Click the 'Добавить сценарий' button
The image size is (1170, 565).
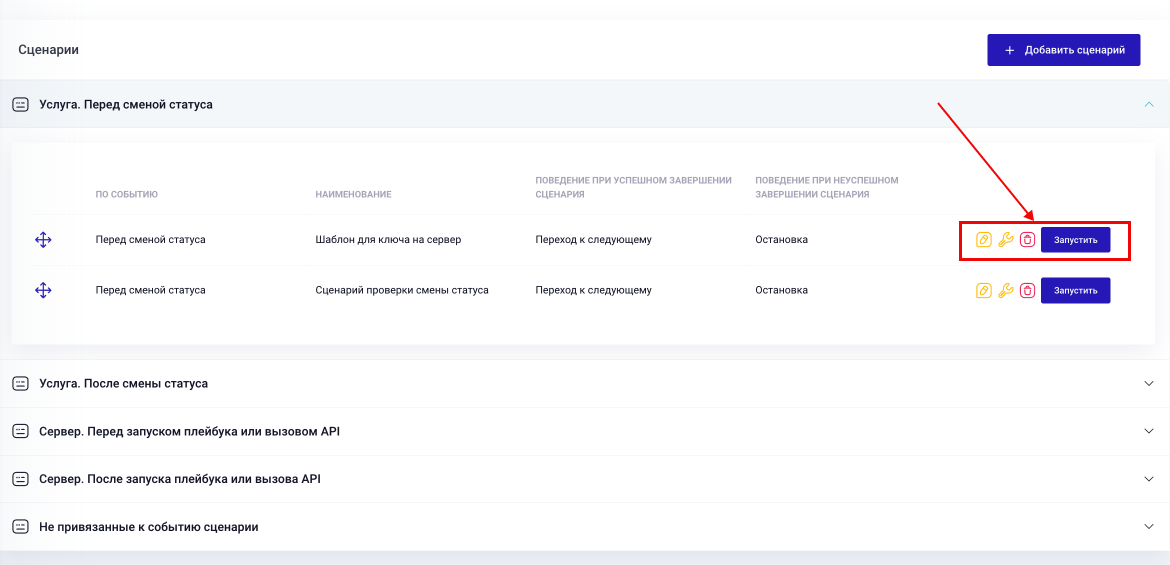pyautogui.click(x=1063, y=50)
